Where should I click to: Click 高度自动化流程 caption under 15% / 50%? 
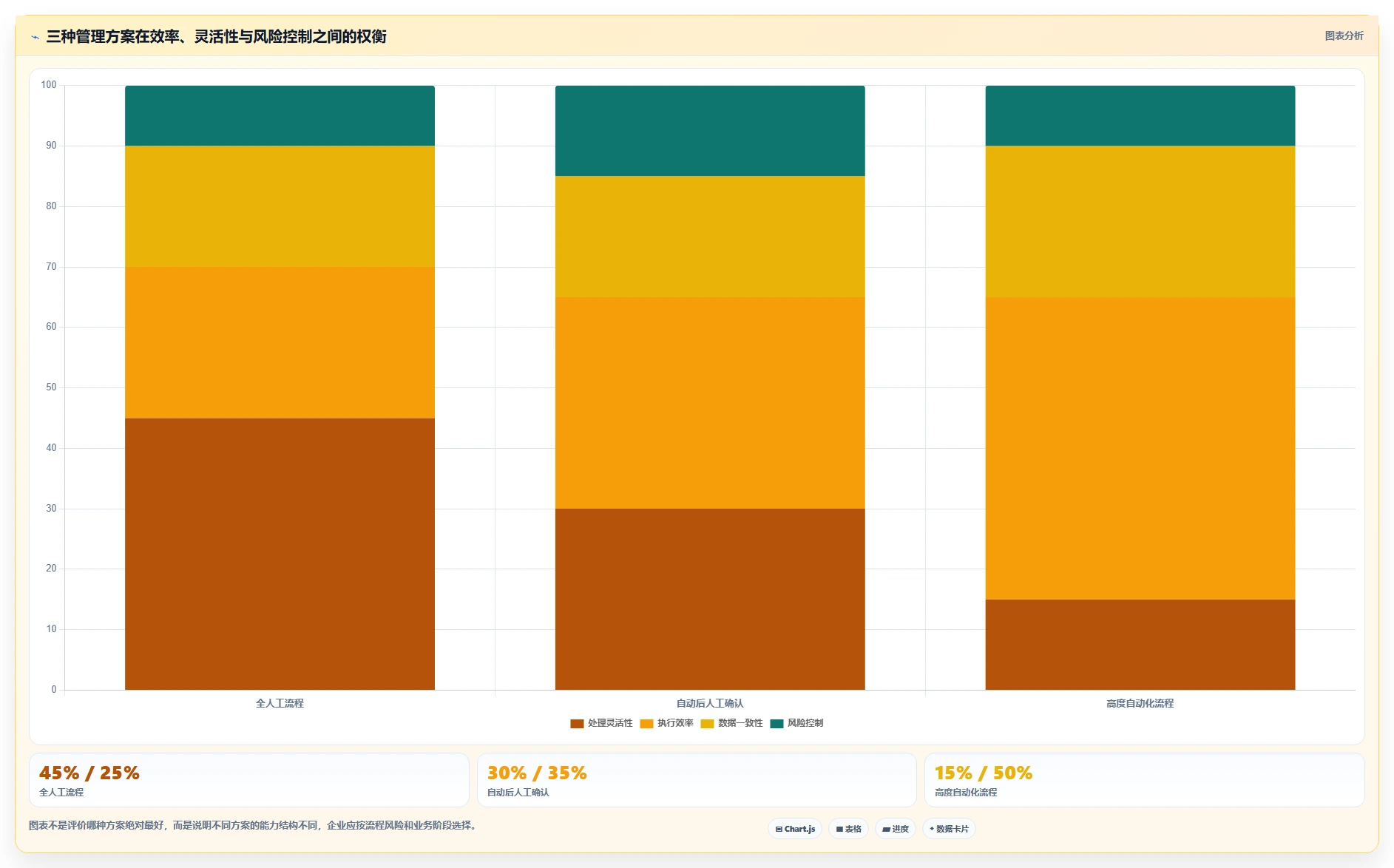tap(966, 792)
